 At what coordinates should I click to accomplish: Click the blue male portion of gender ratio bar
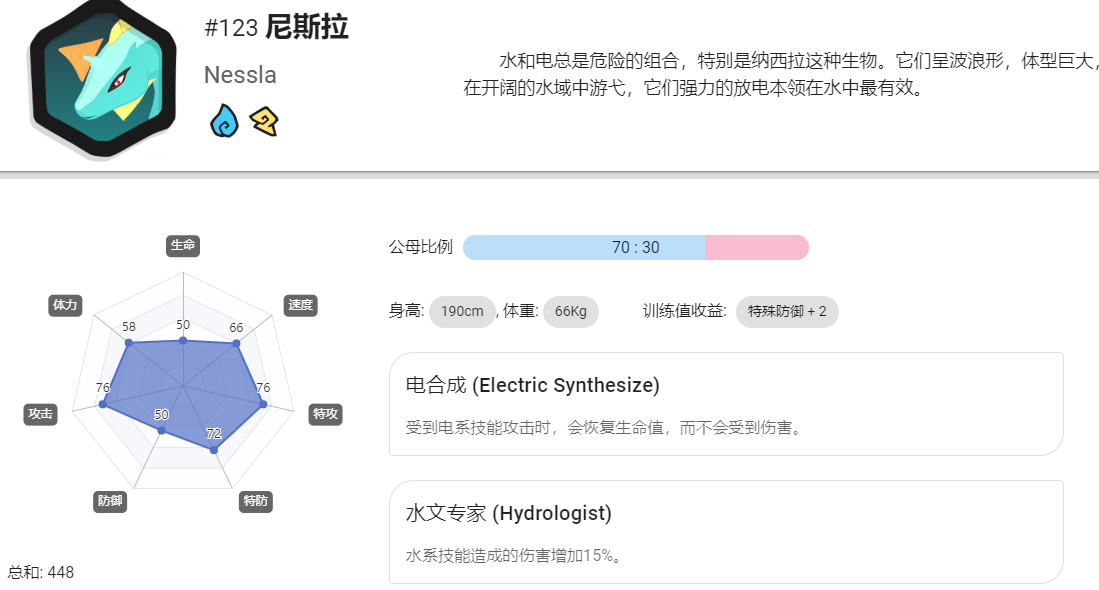point(584,247)
